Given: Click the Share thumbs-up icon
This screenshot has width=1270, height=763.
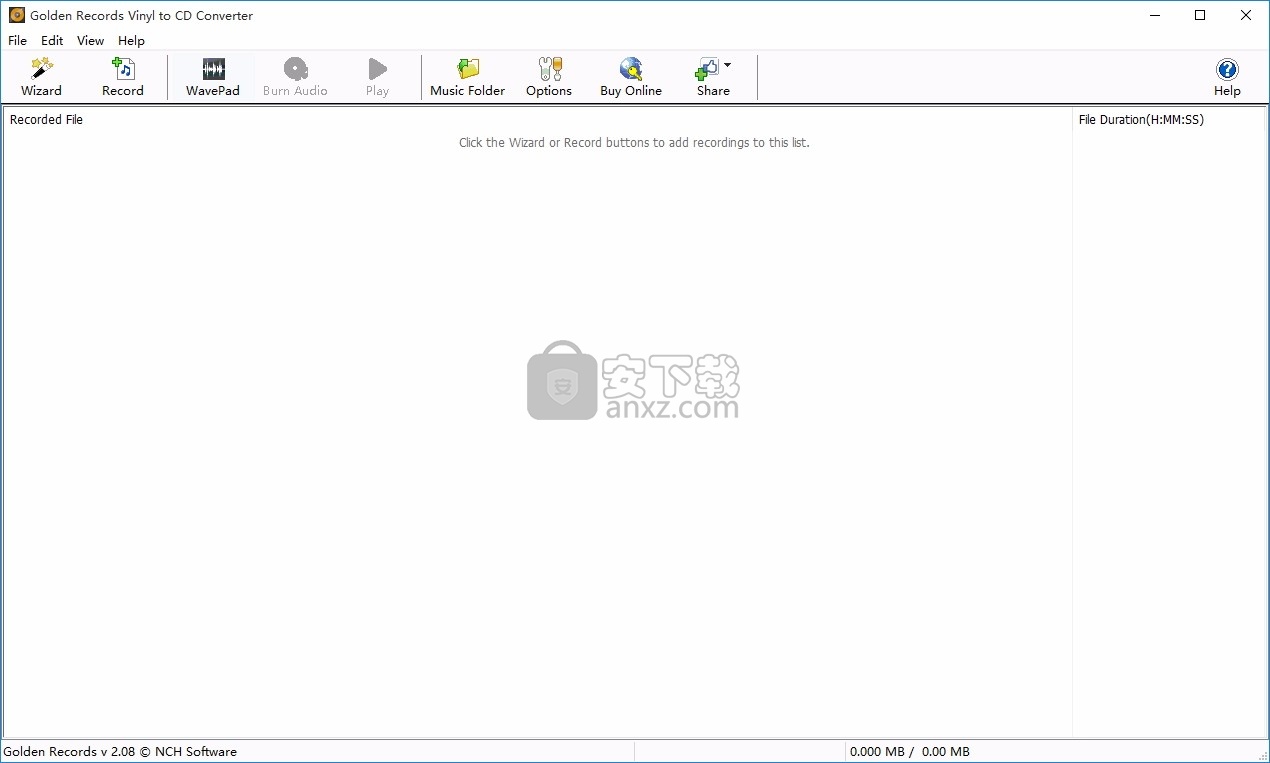Looking at the screenshot, I should (707, 68).
